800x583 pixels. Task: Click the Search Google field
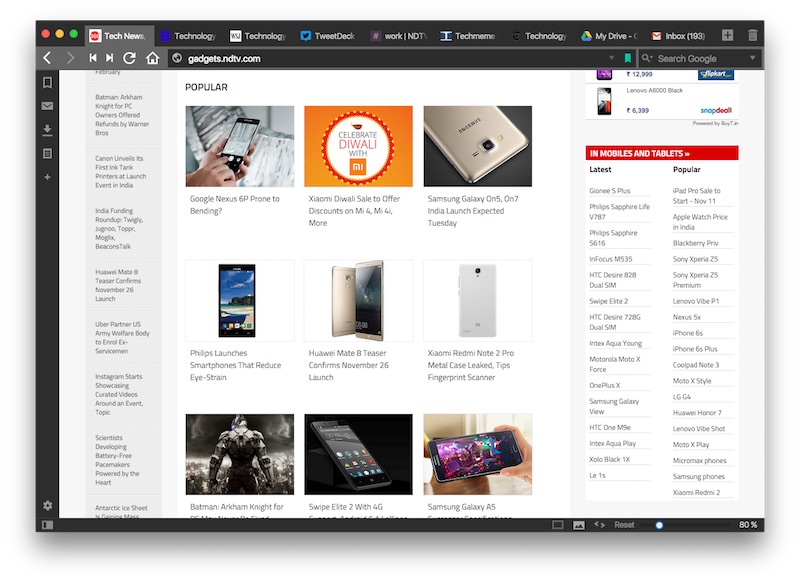tap(698, 58)
